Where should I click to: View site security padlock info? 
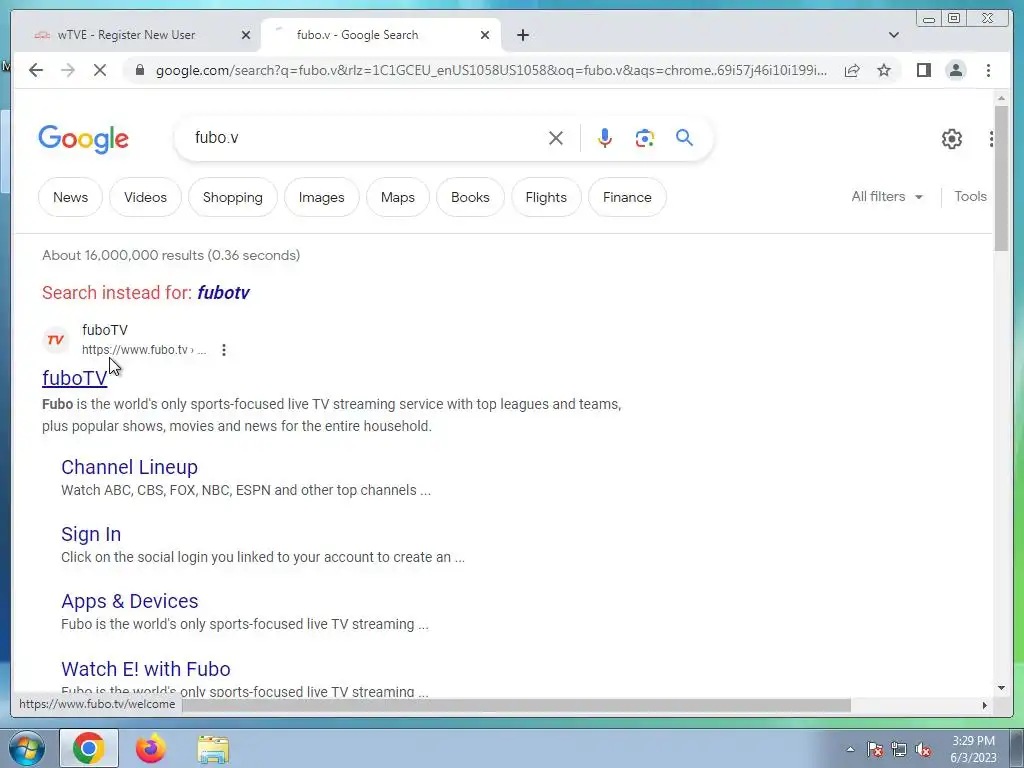[x=139, y=70]
